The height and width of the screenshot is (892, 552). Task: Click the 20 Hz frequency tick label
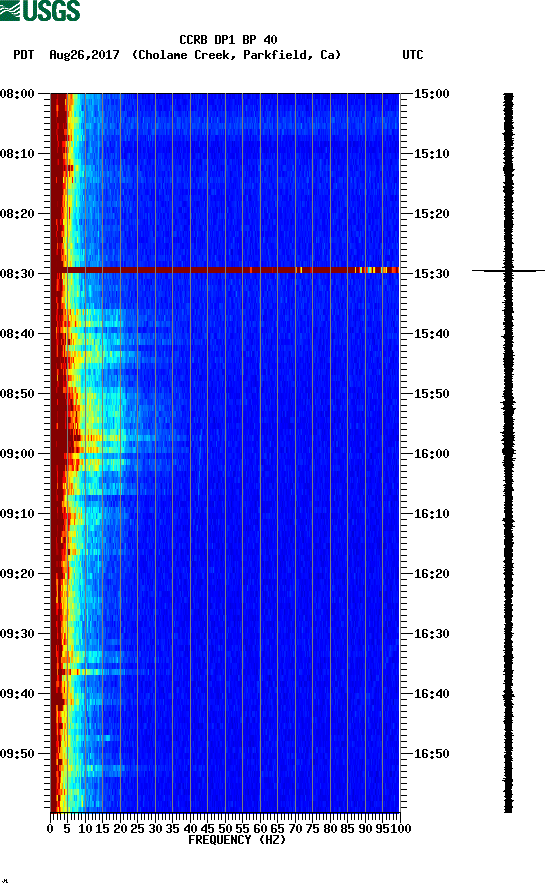(120, 829)
